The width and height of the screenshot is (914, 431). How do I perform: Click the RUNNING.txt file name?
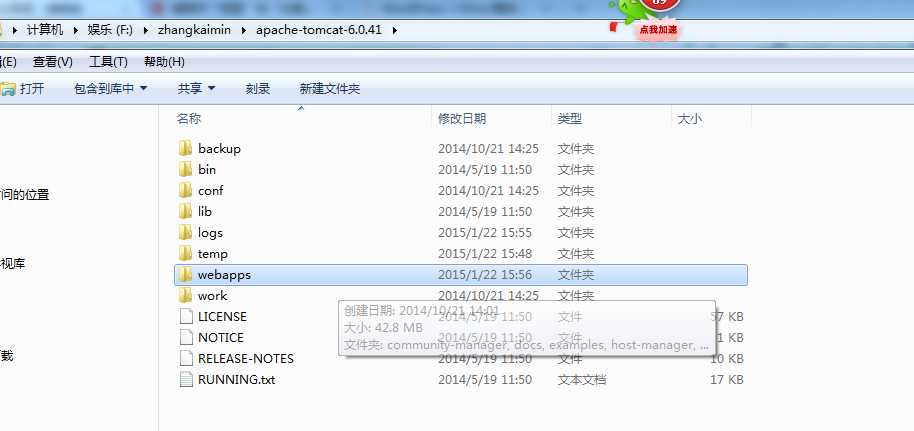tap(237, 380)
